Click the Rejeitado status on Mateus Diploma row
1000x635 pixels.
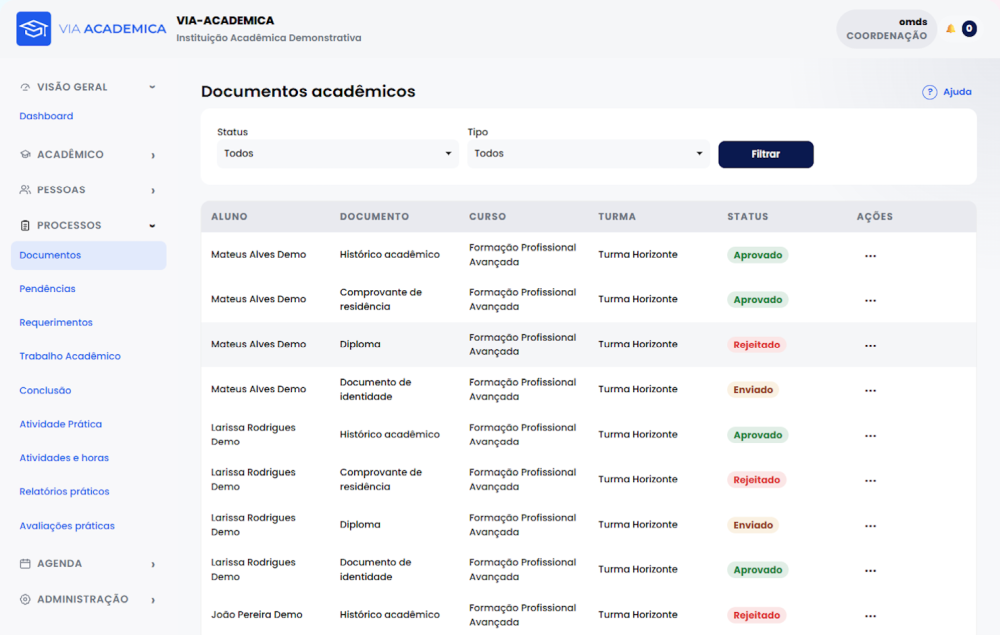756,345
